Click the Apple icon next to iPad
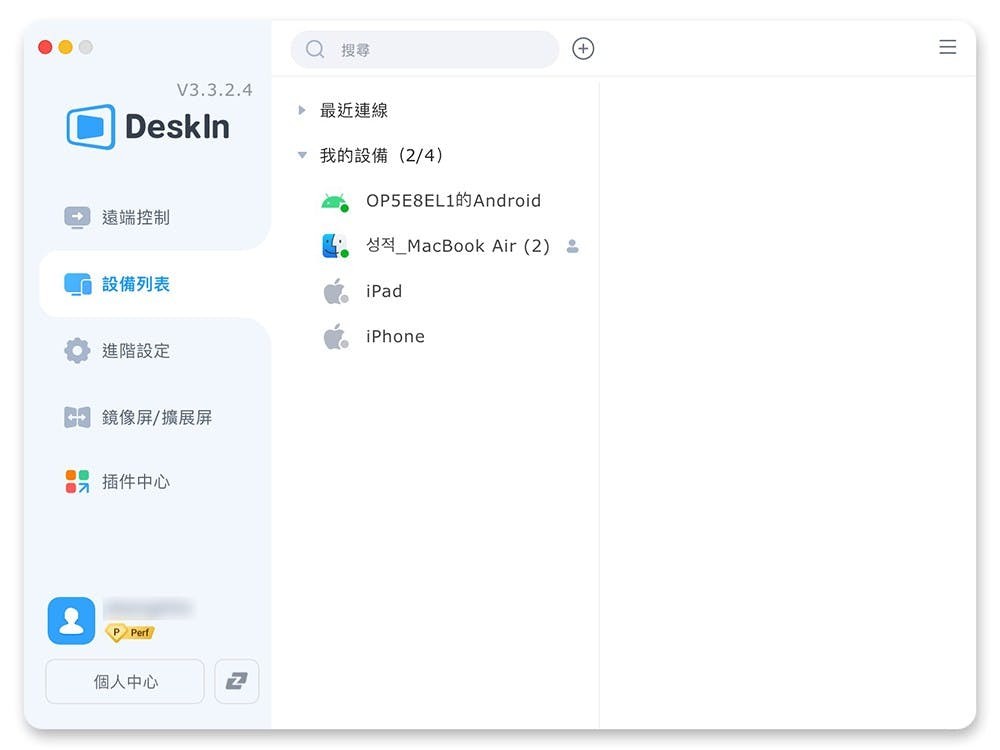Viewport: 1000px width, 750px height. coord(334,291)
